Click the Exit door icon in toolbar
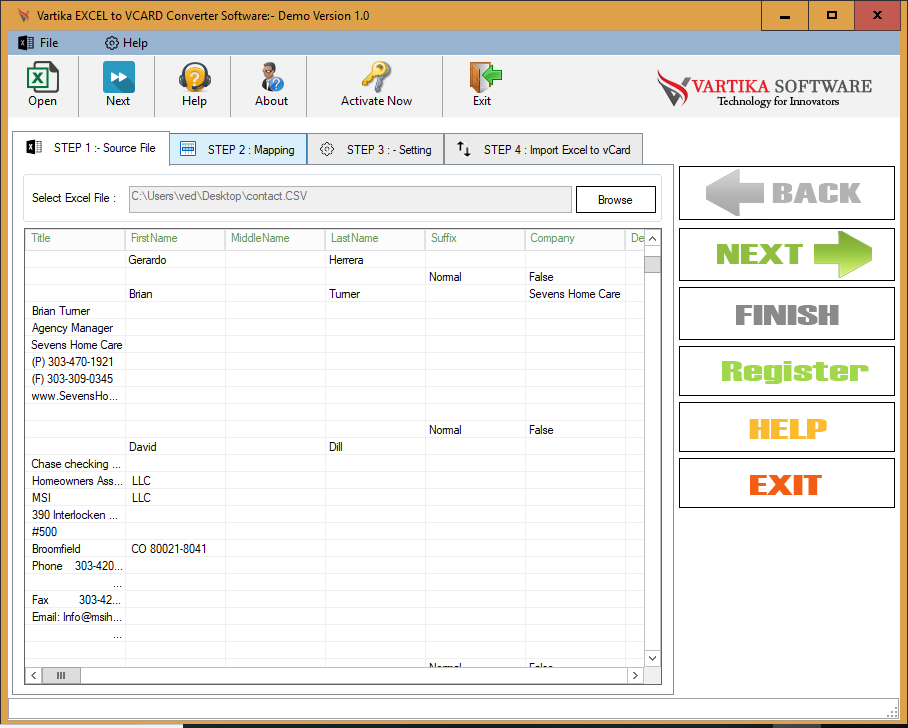 pos(482,85)
